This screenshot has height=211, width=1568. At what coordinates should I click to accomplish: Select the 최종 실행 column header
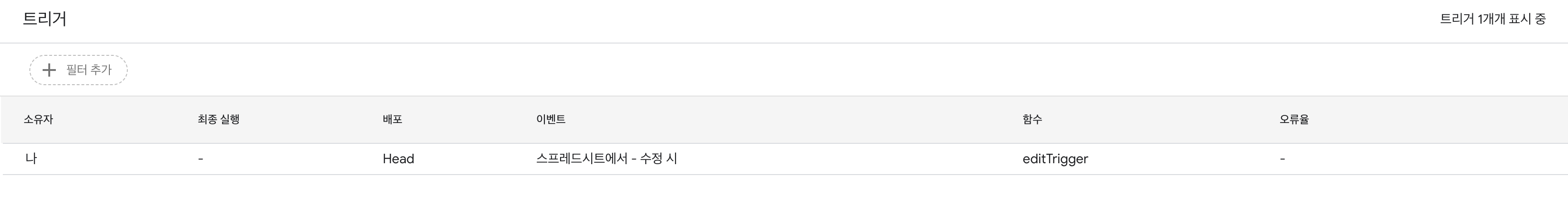click(x=218, y=119)
